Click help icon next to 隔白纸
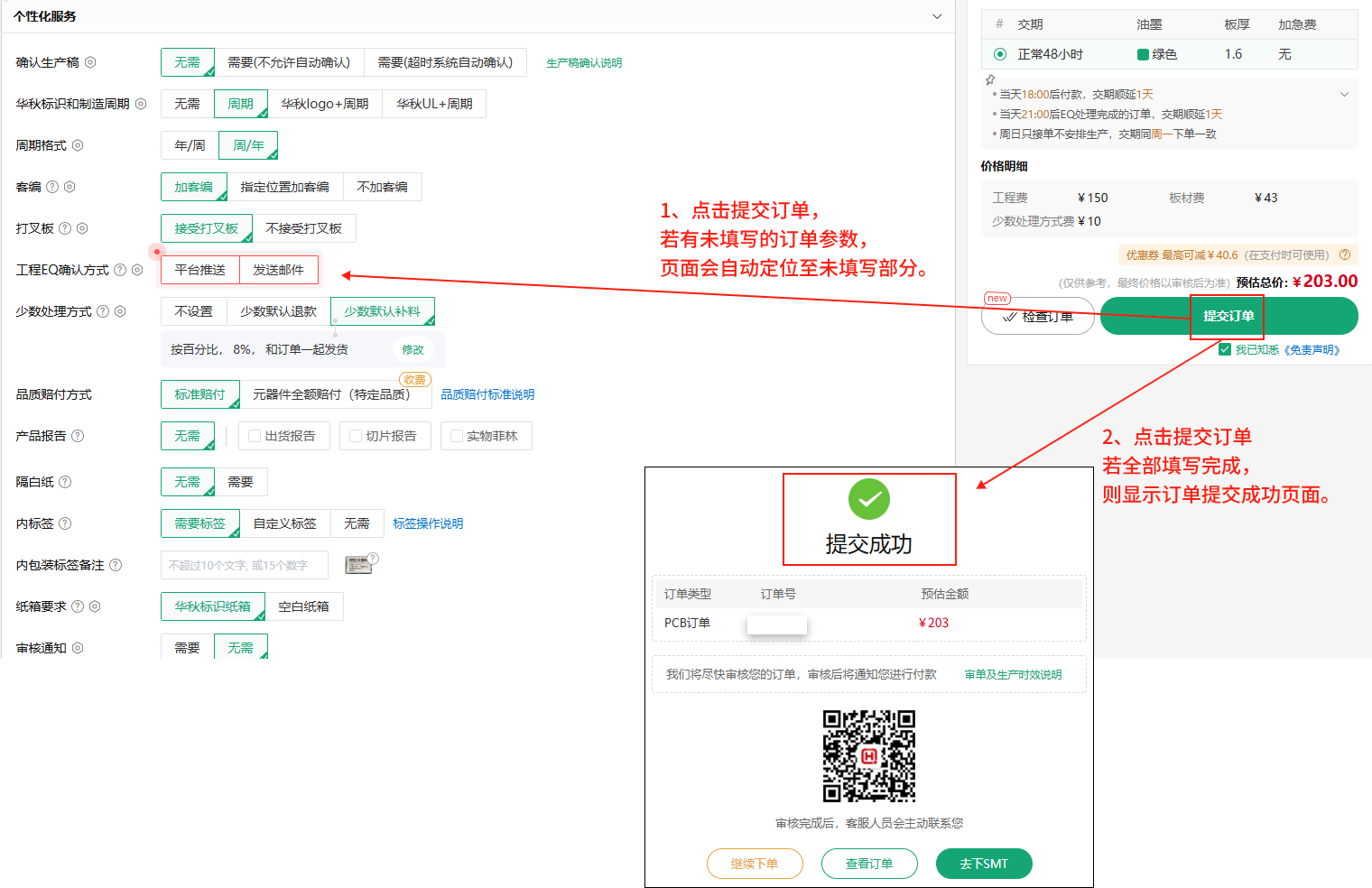The image size is (1372, 888). click(65, 482)
